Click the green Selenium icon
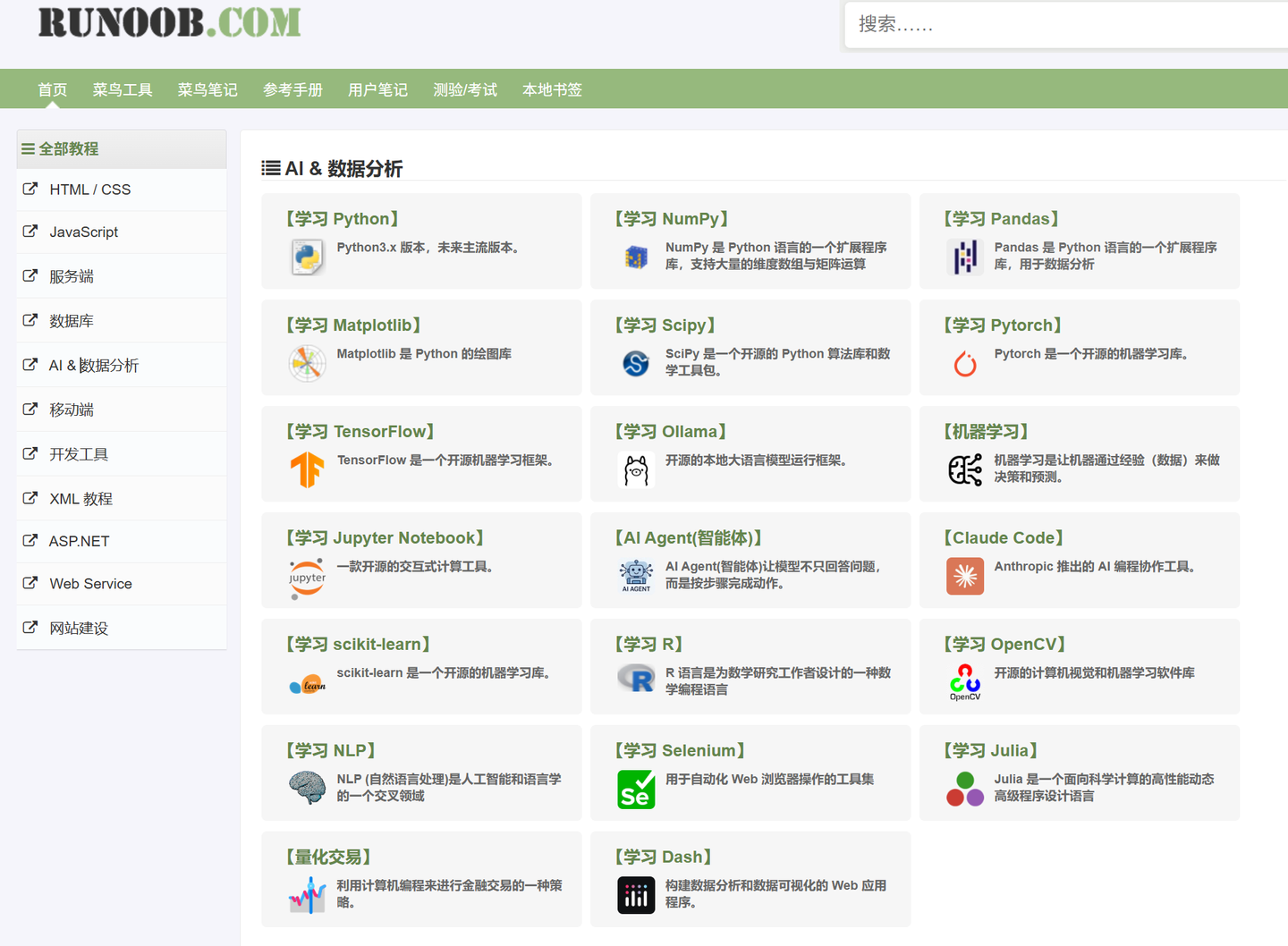 (x=636, y=790)
